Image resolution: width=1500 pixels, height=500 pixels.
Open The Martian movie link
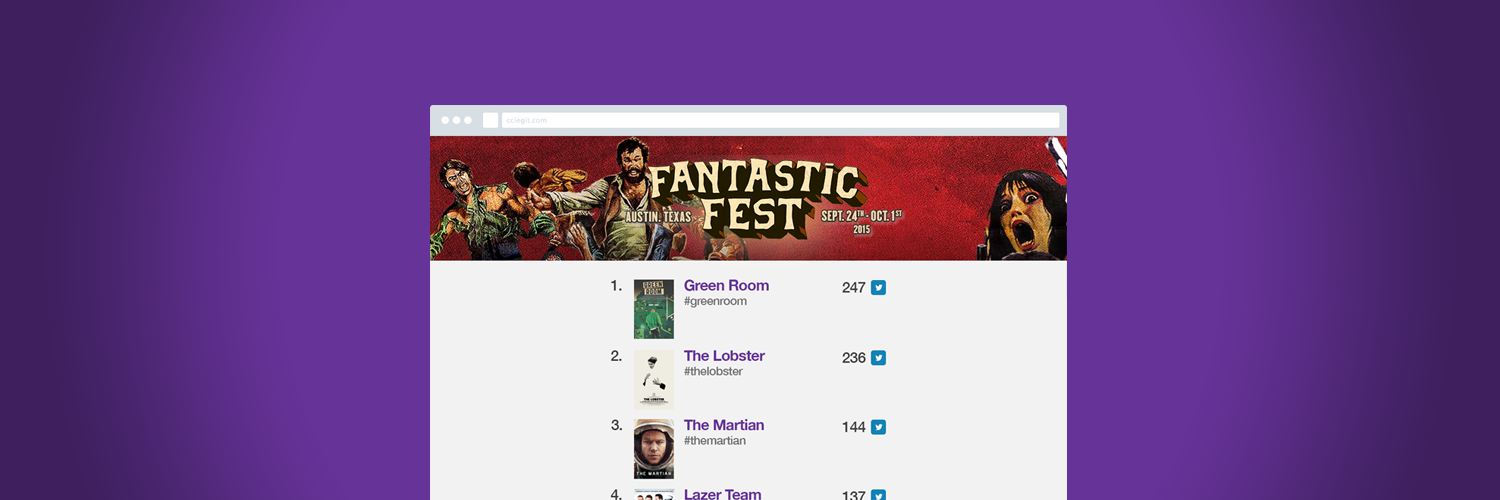(724, 425)
